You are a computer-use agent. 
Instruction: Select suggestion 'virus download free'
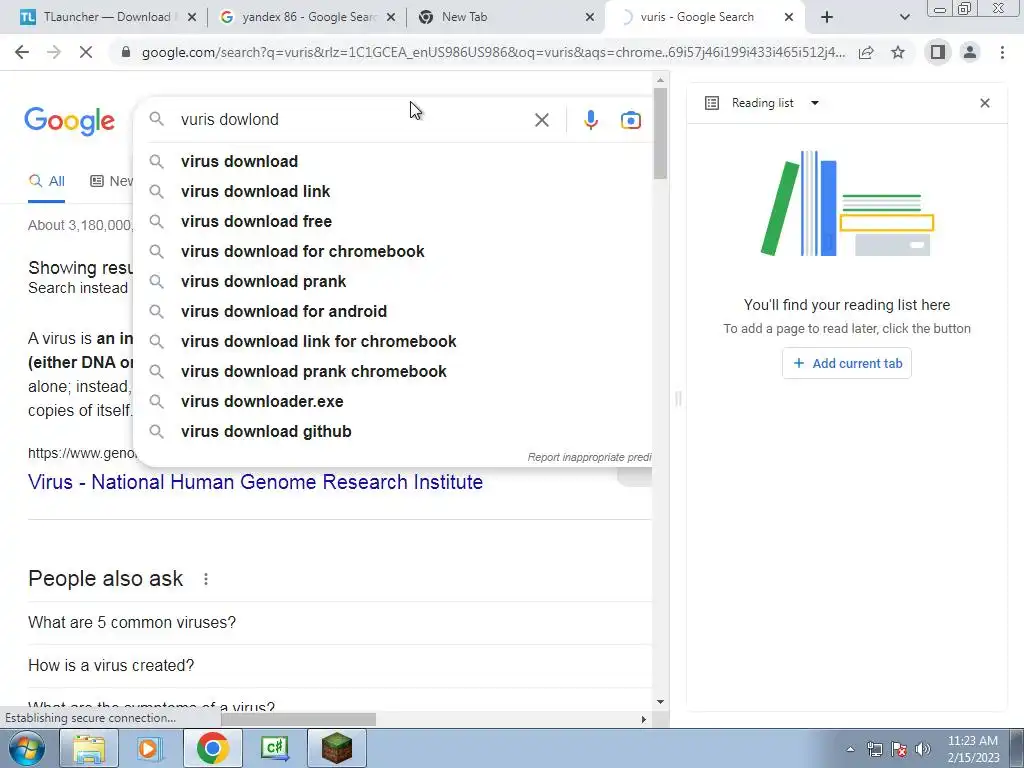point(392,221)
